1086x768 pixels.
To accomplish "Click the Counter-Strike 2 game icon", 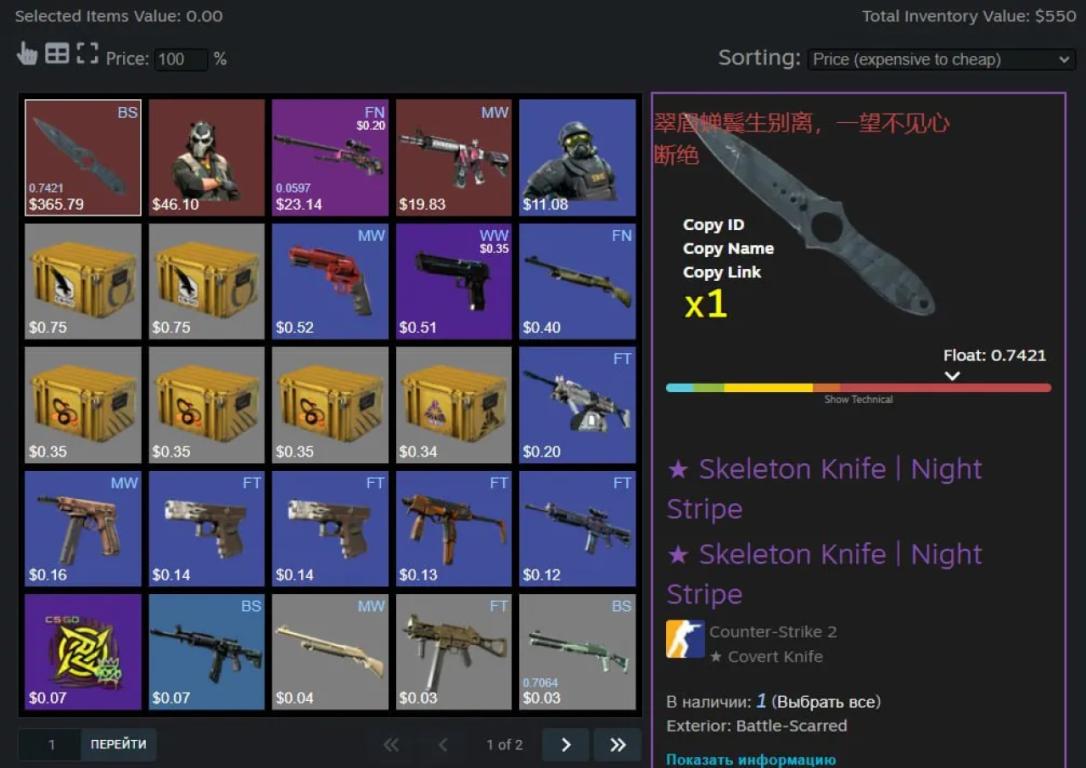I will pos(685,638).
